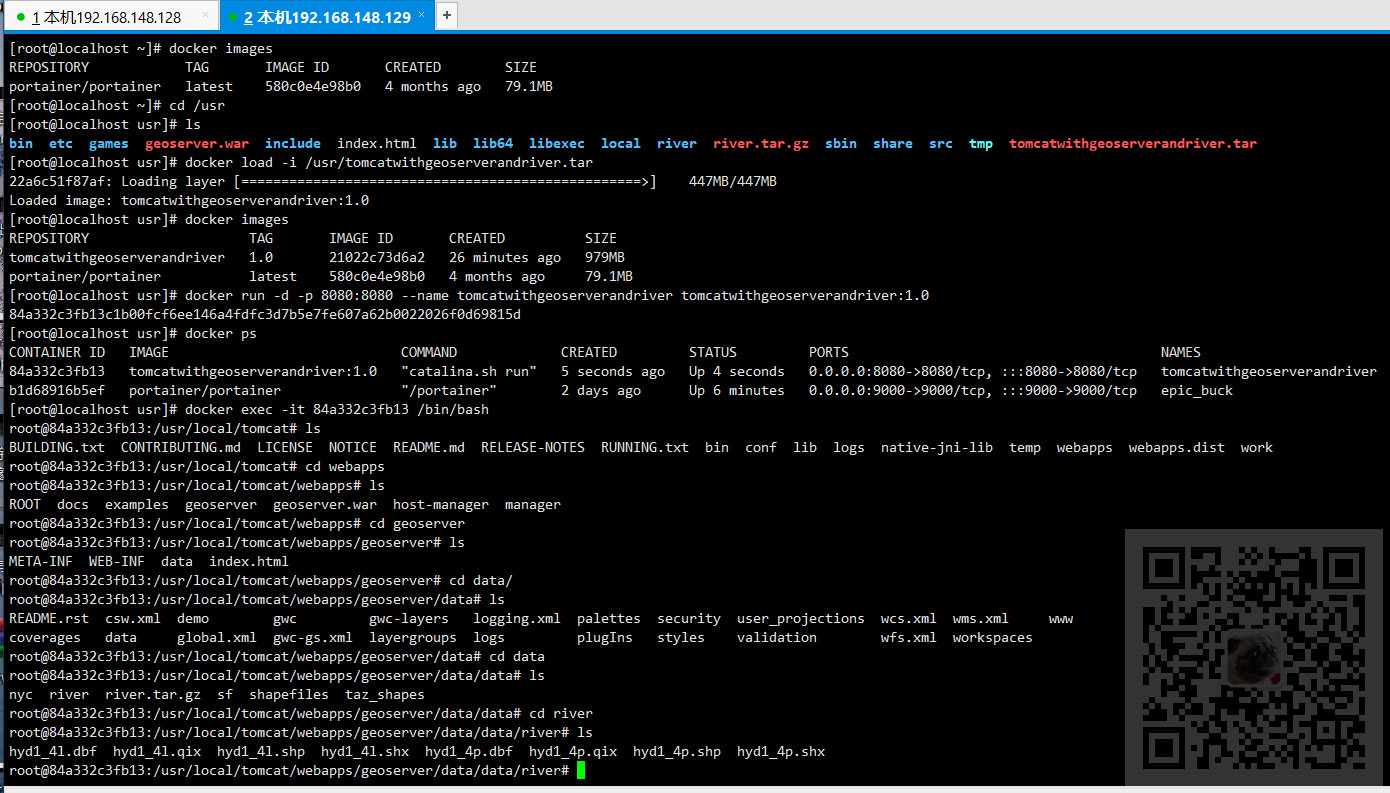This screenshot has width=1390, height=793.
Task: Click the long container hash starting 84a332c3fb13c1b0
Action: (x=265, y=314)
